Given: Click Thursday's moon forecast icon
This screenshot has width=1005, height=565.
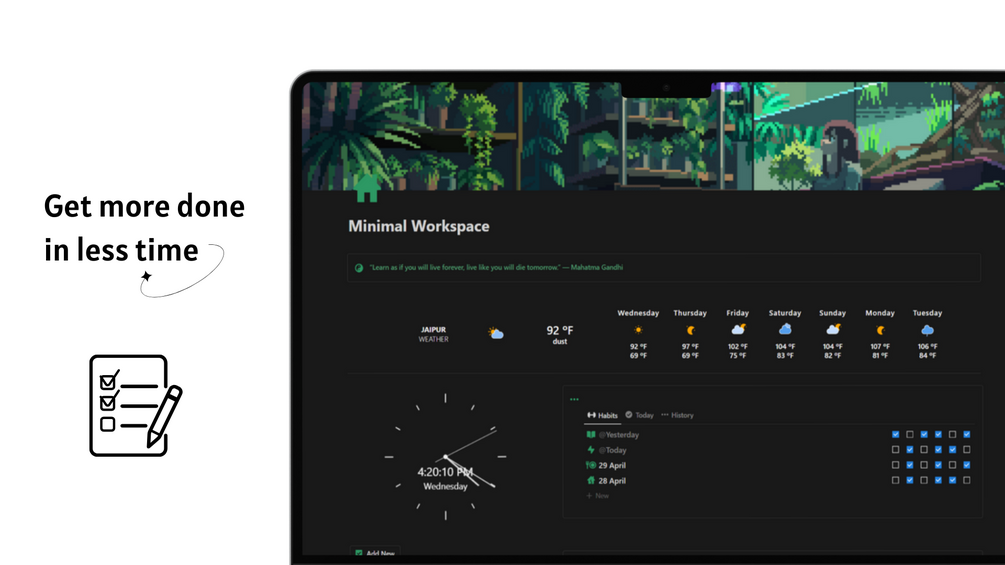Looking at the screenshot, I should pyautogui.click(x=690, y=330).
